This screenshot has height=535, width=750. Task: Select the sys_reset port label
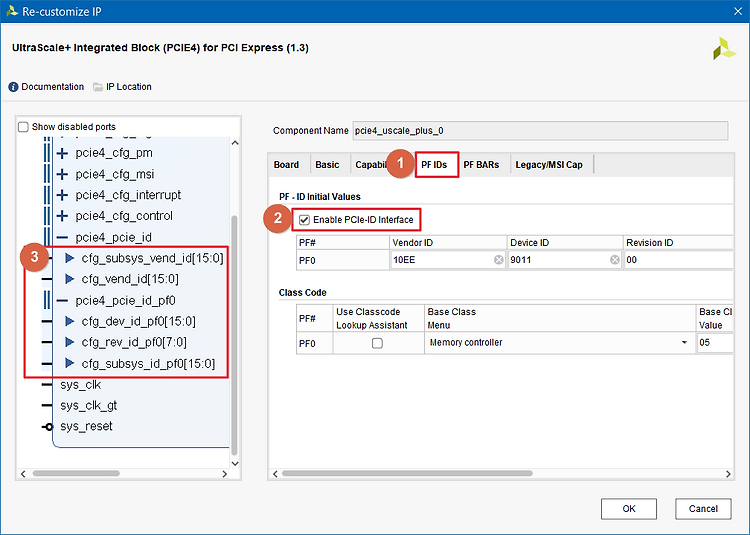pos(86,426)
